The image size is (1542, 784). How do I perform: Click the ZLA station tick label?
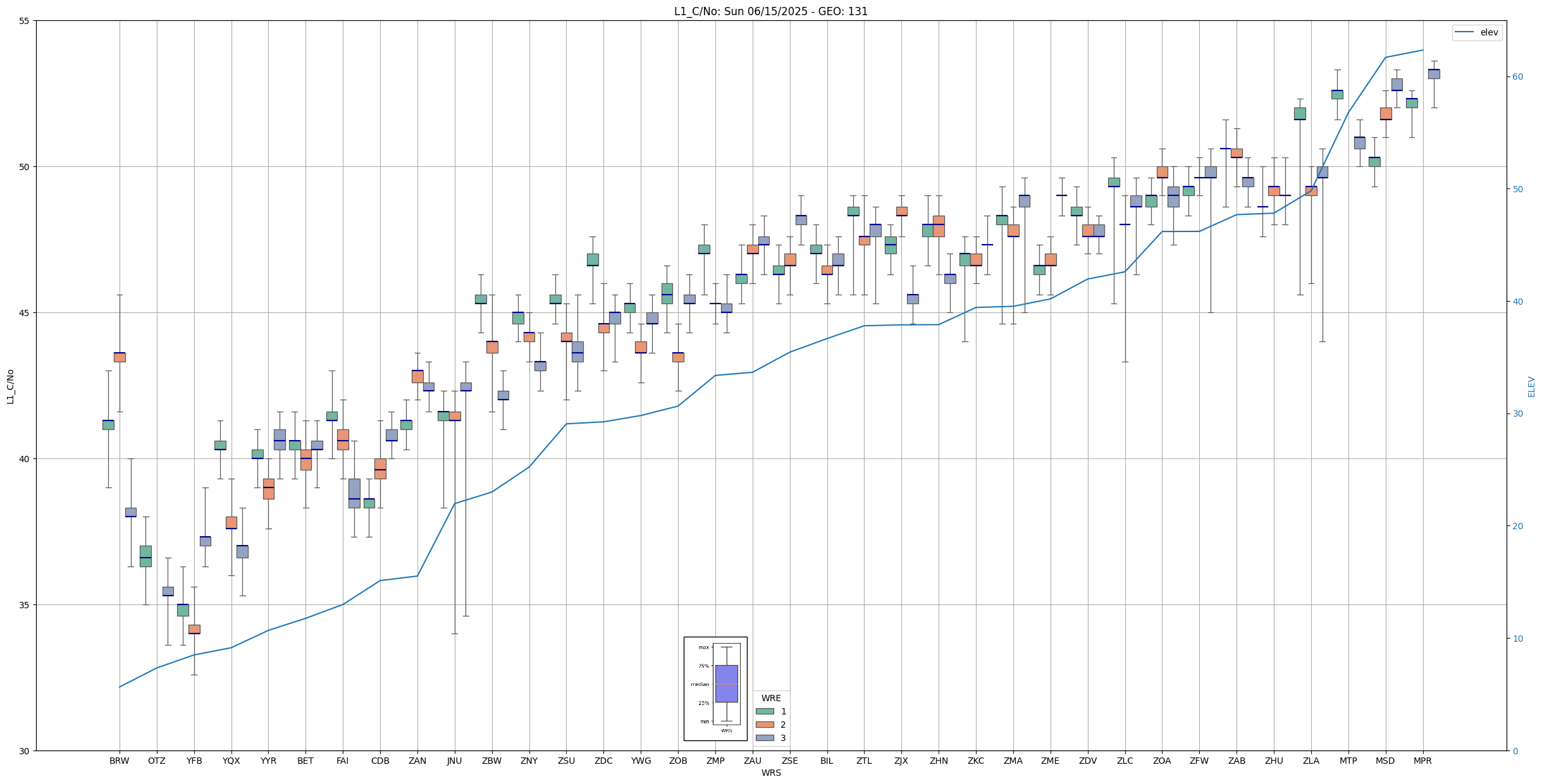pyautogui.click(x=1311, y=761)
